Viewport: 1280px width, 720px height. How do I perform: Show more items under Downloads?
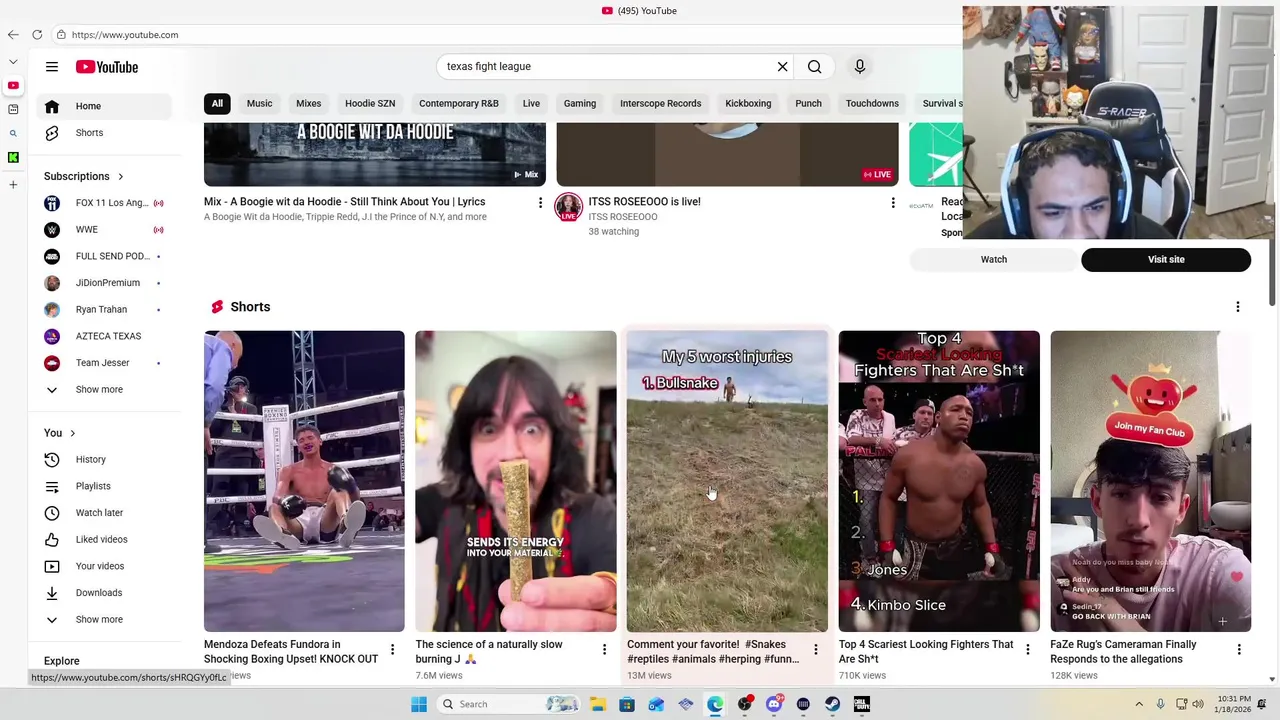[99, 620]
